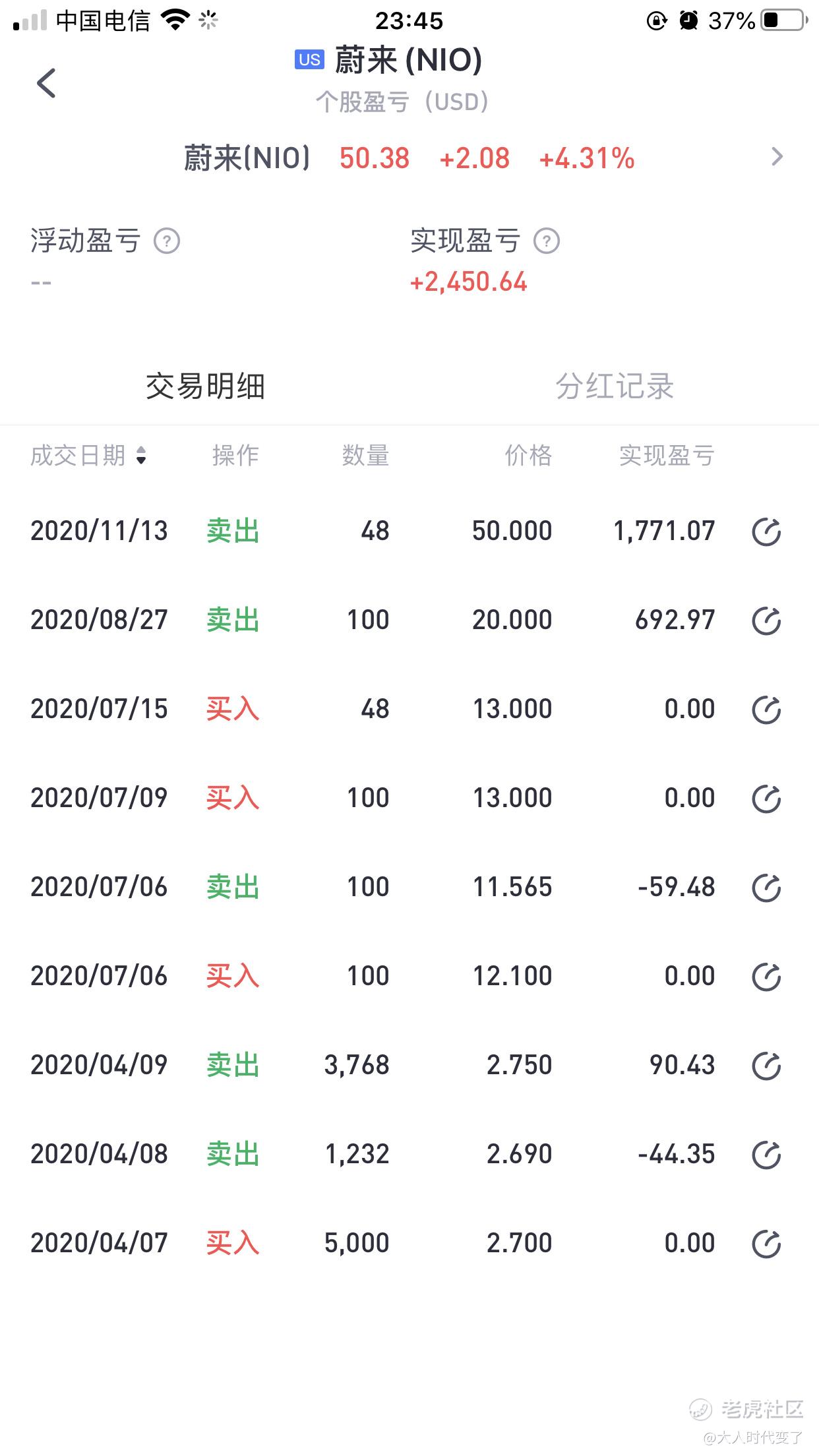Viewport: 819px width, 1456px height.
Task: Open detail icon for 2020/11/13 sell
Action: pyautogui.click(x=766, y=532)
